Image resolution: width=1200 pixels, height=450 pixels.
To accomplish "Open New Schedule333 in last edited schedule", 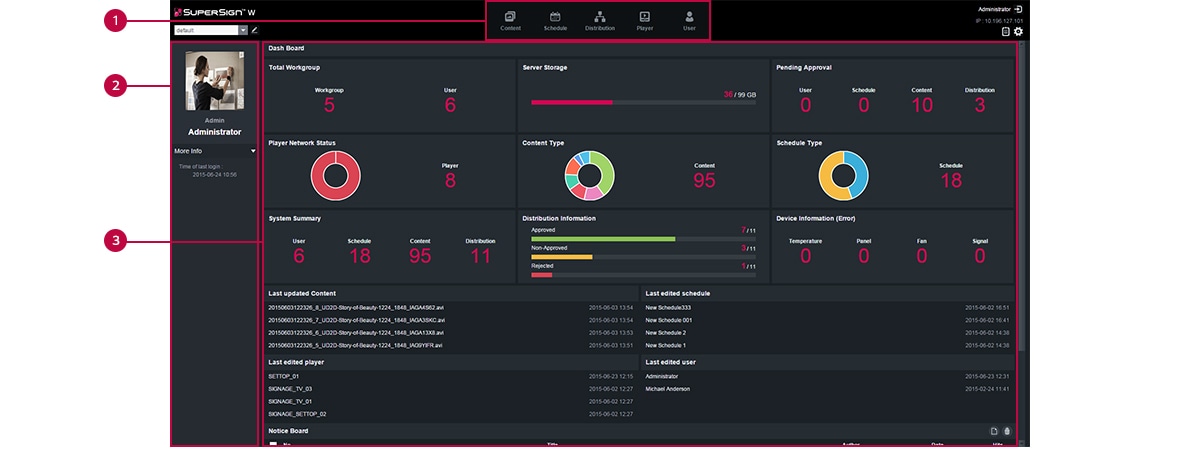I will tap(669, 307).
